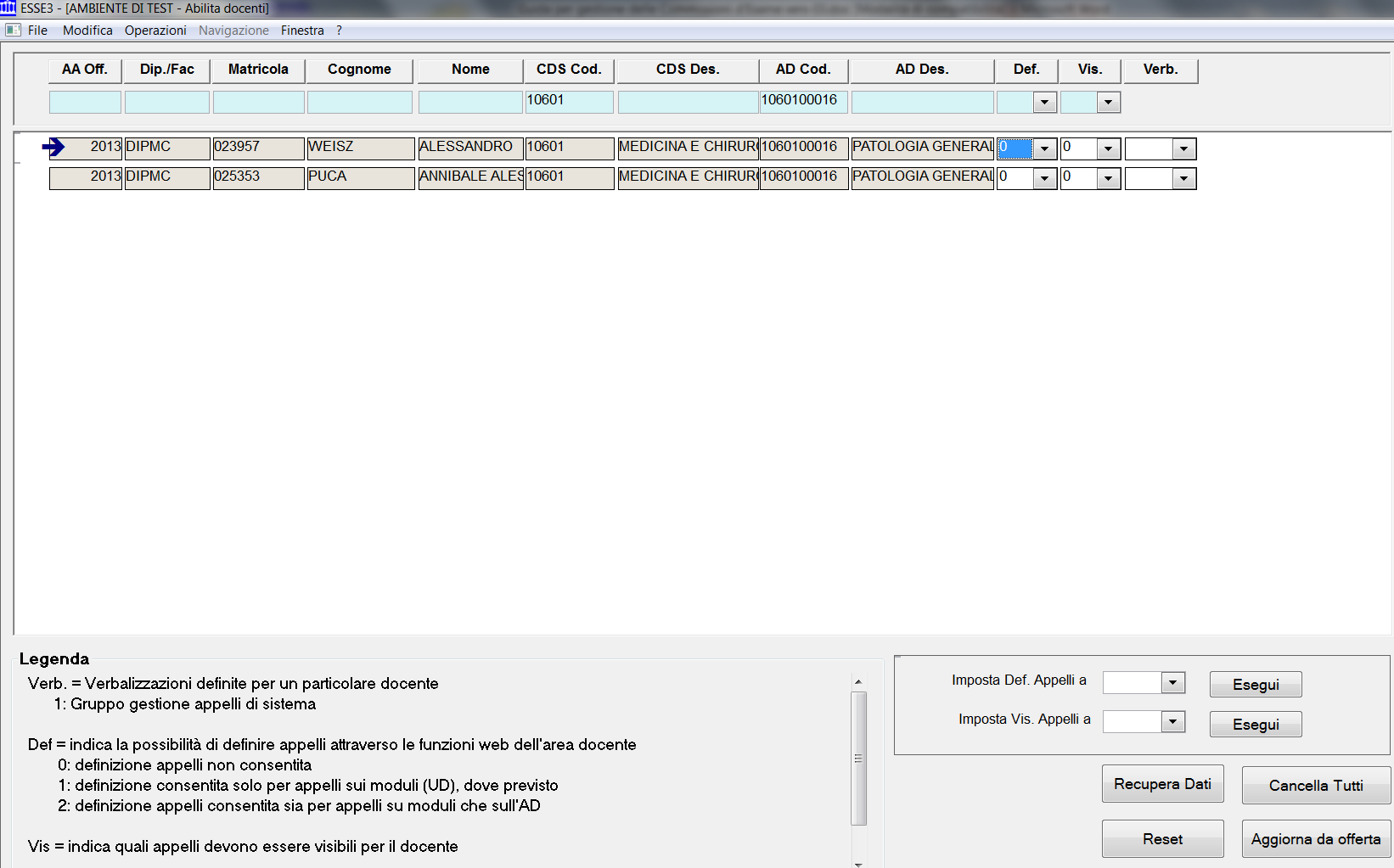The width and height of the screenshot is (1394, 868).
Task: Select the PUCA surname cell
Action: point(360,178)
